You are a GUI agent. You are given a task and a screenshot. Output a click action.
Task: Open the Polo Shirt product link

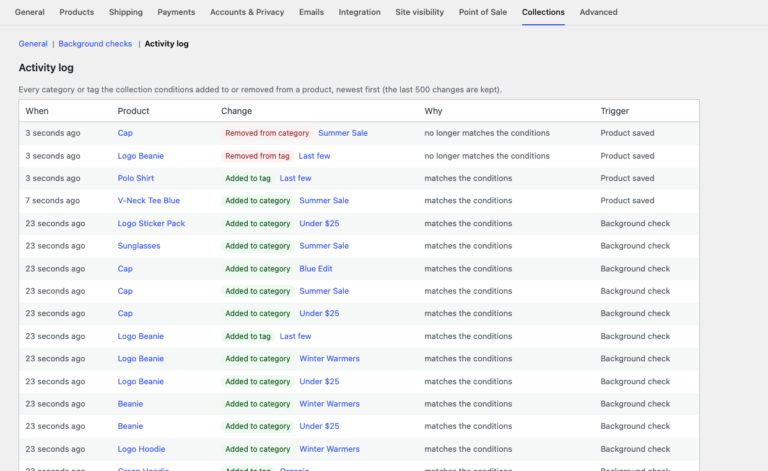(x=136, y=178)
